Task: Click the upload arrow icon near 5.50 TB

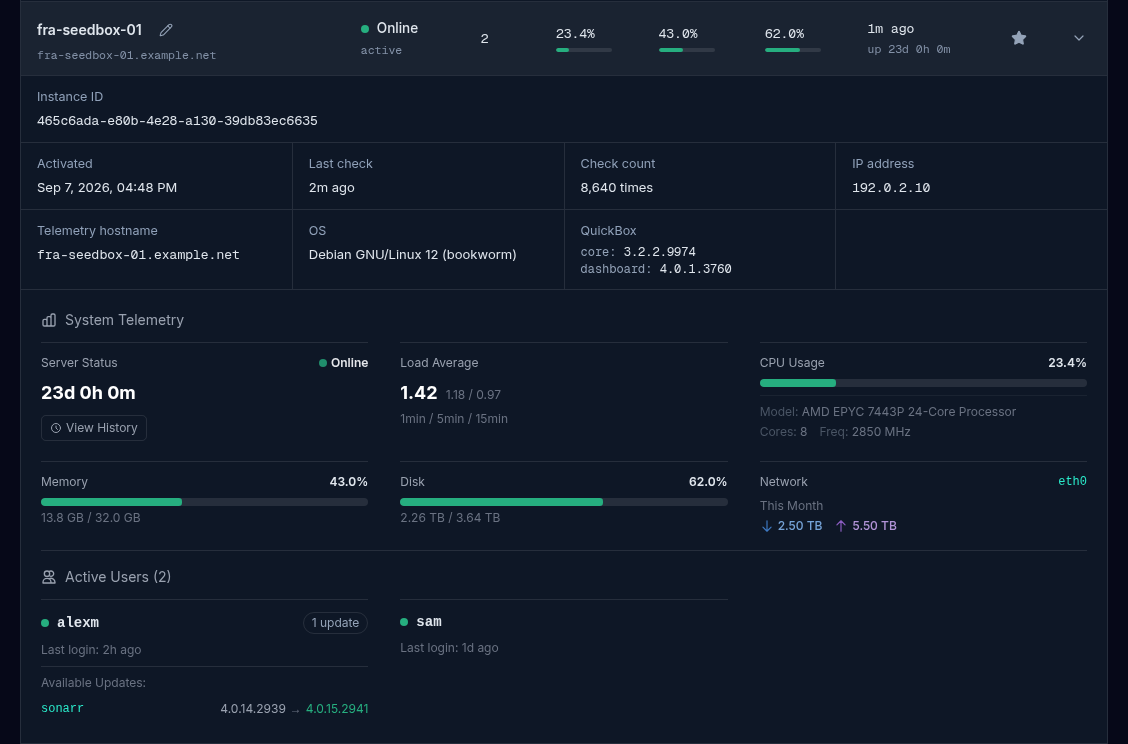Action: (841, 526)
